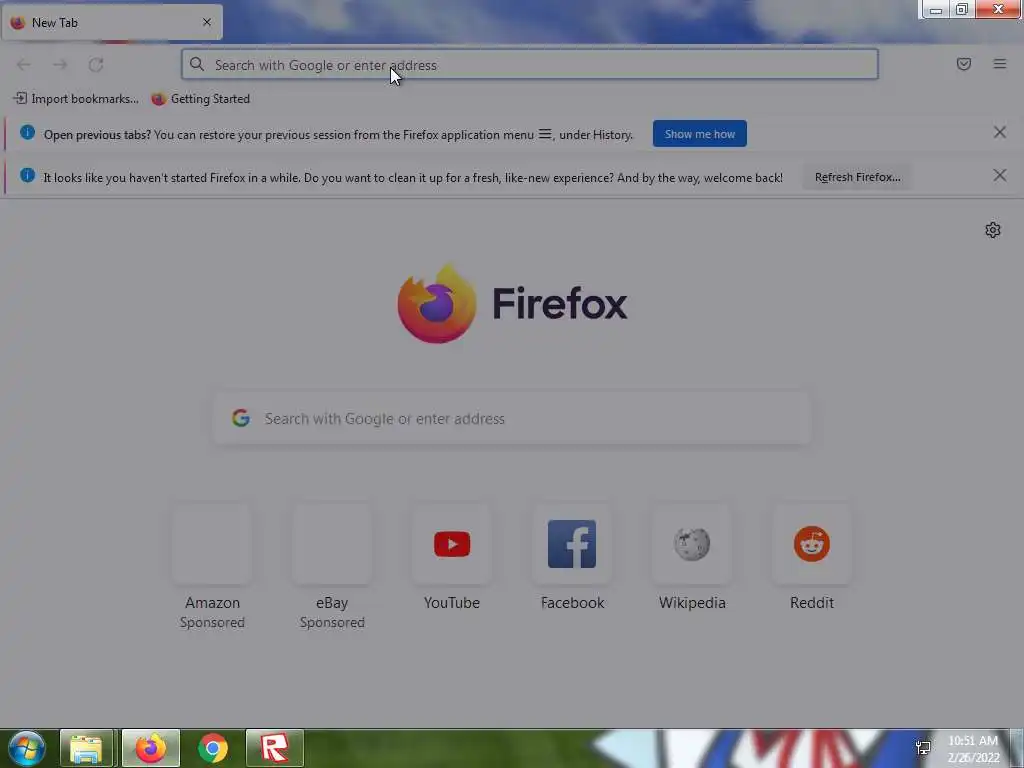The image size is (1024, 768).
Task: Dismiss the Open previous tabs notification
Action: tap(999, 133)
